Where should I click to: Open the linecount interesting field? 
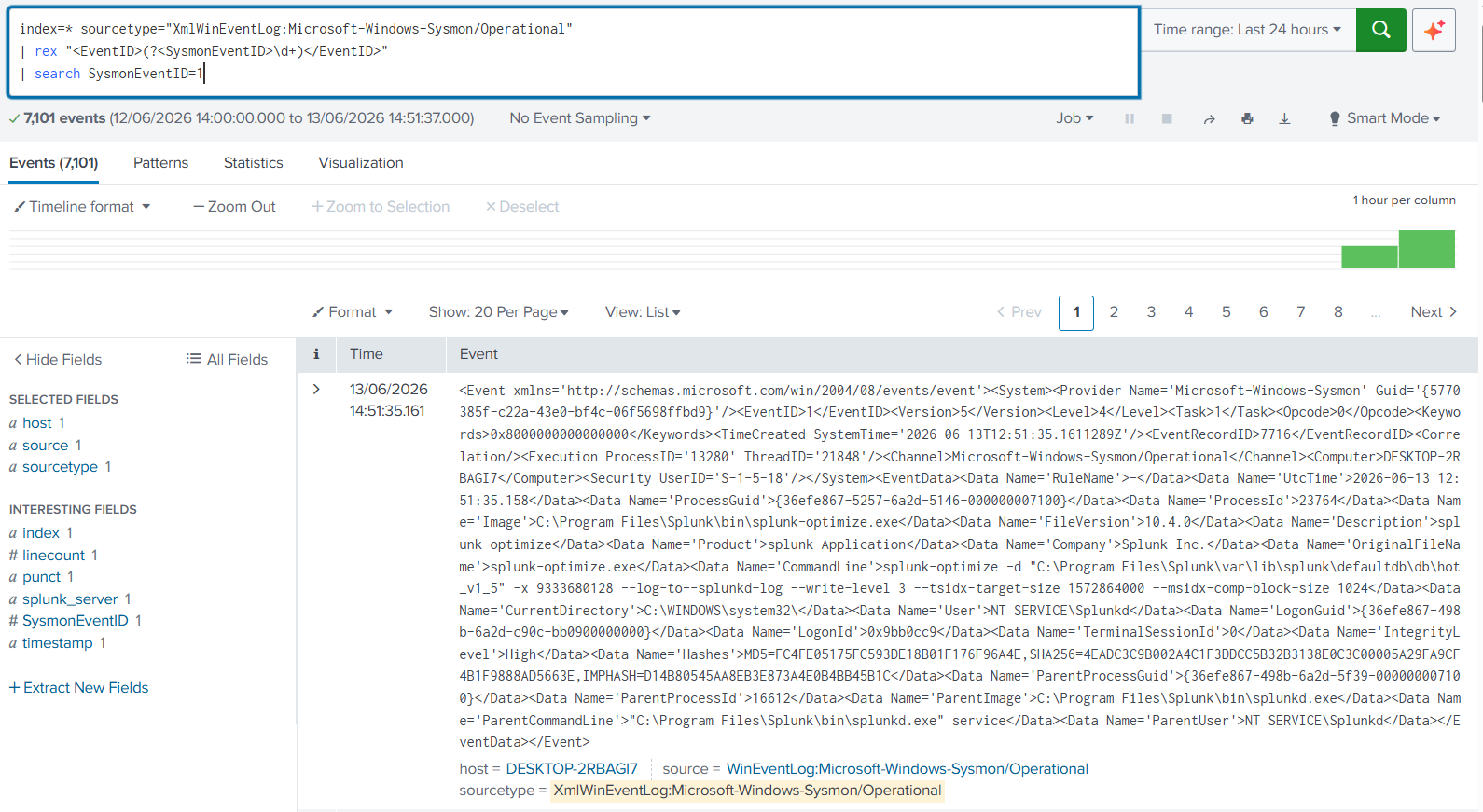coord(53,556)
